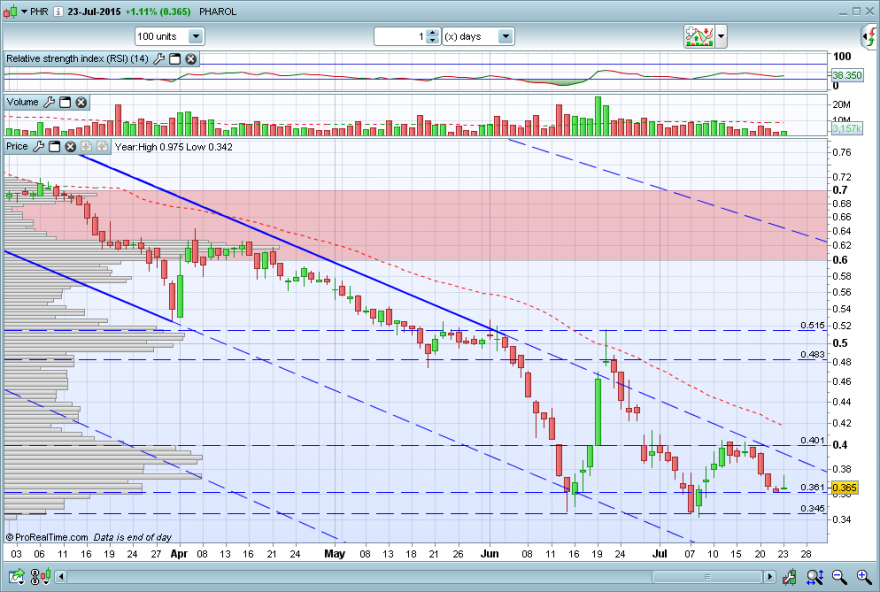
Task: Open Volume indicator settings wrench
Action: point(49,102)
